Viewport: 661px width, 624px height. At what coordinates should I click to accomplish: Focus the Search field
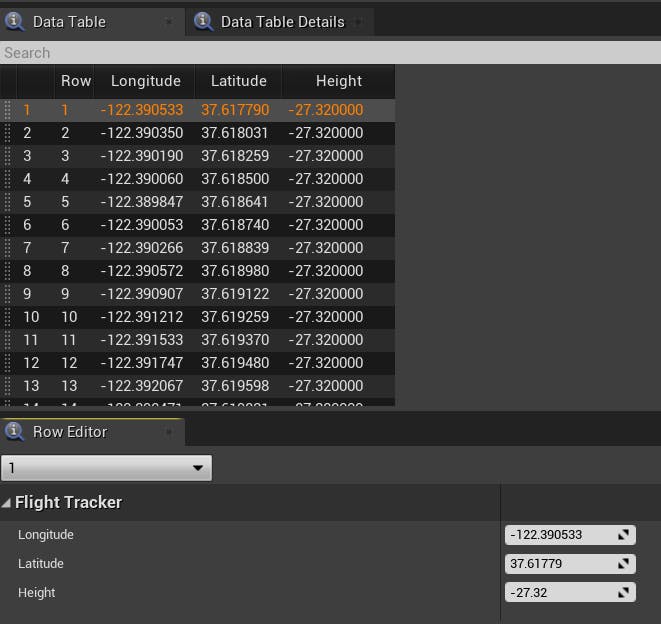point(330,53)
